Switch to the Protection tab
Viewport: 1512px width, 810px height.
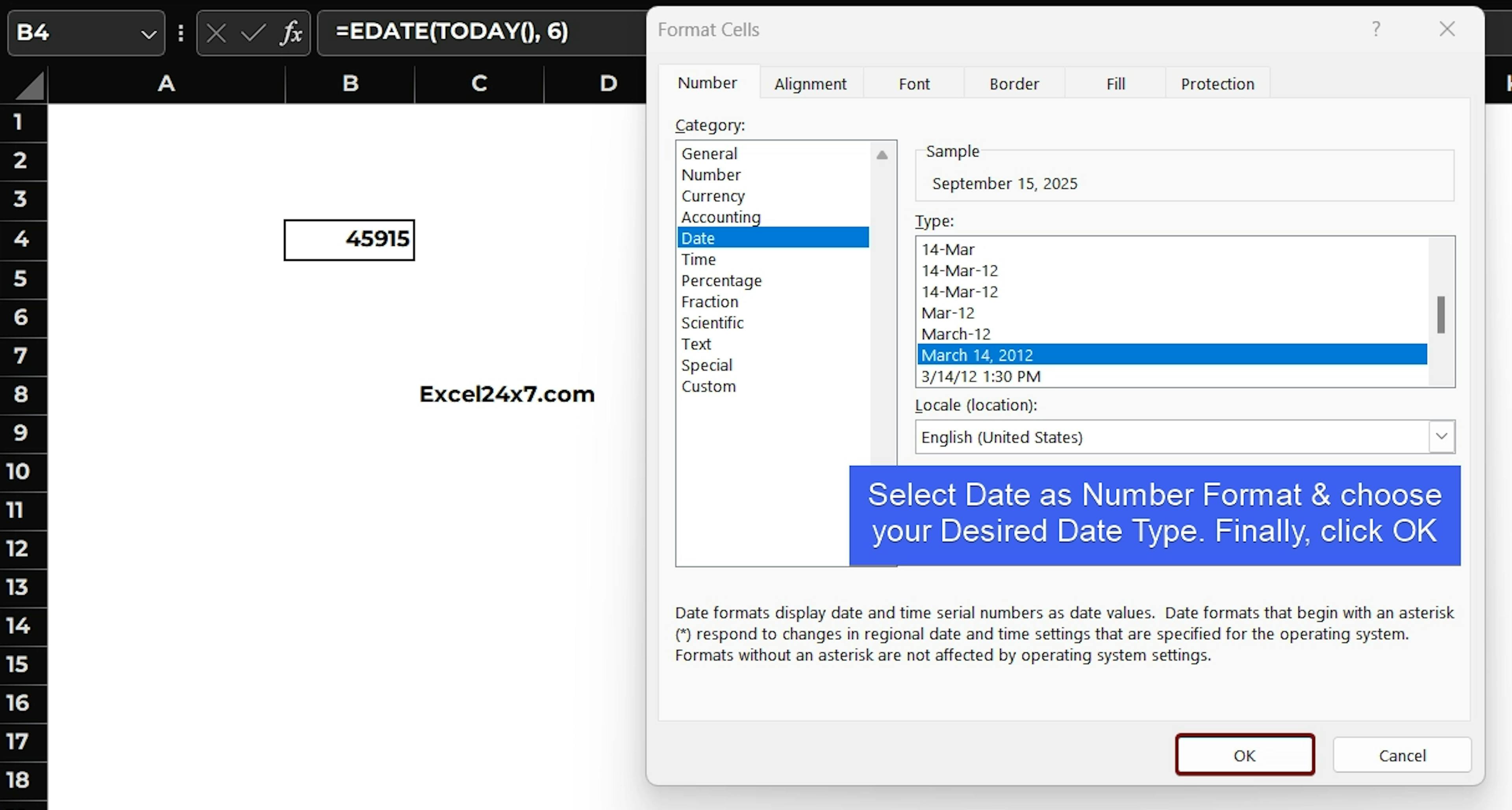(1217, 84)
